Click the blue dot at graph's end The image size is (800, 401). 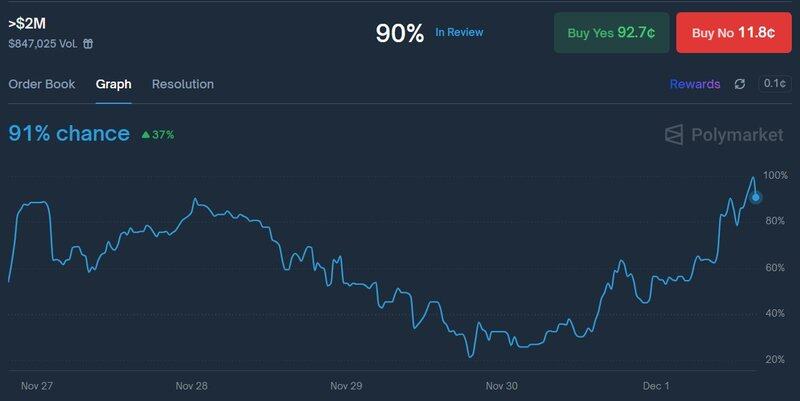(x=756, y=197)
